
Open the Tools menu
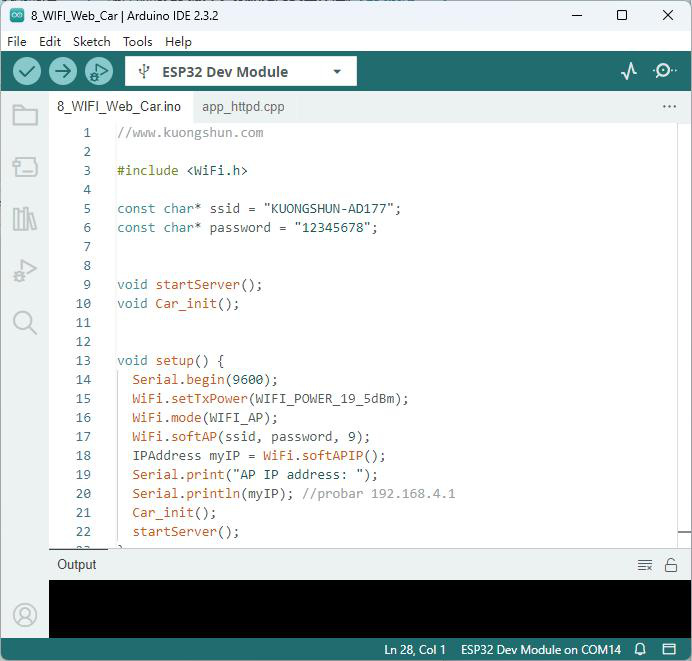click(138, 41)
